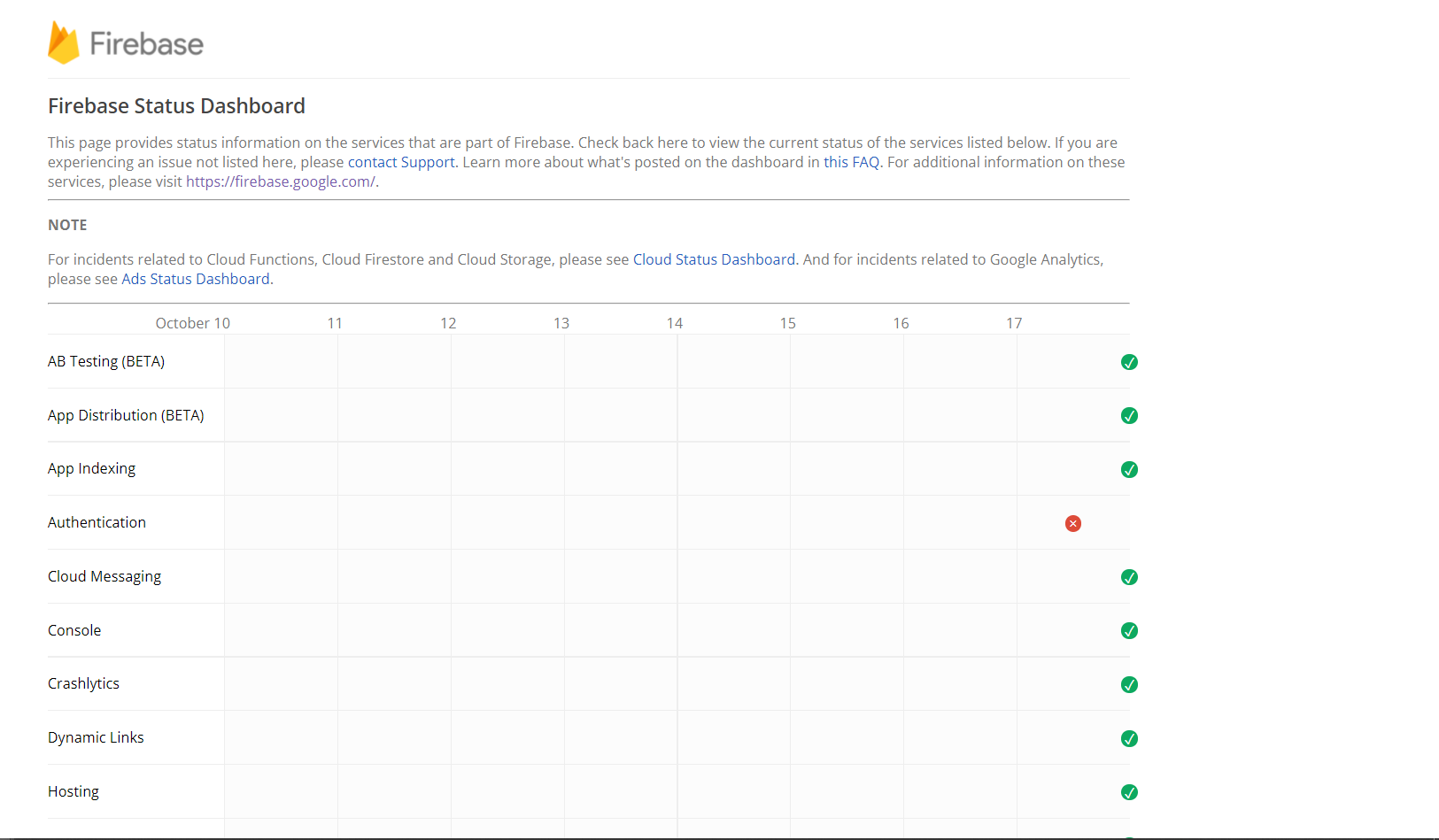This screenshot has height=840, width=1439.
Task: Select the Hosting row label
Action: click(73, 791)
